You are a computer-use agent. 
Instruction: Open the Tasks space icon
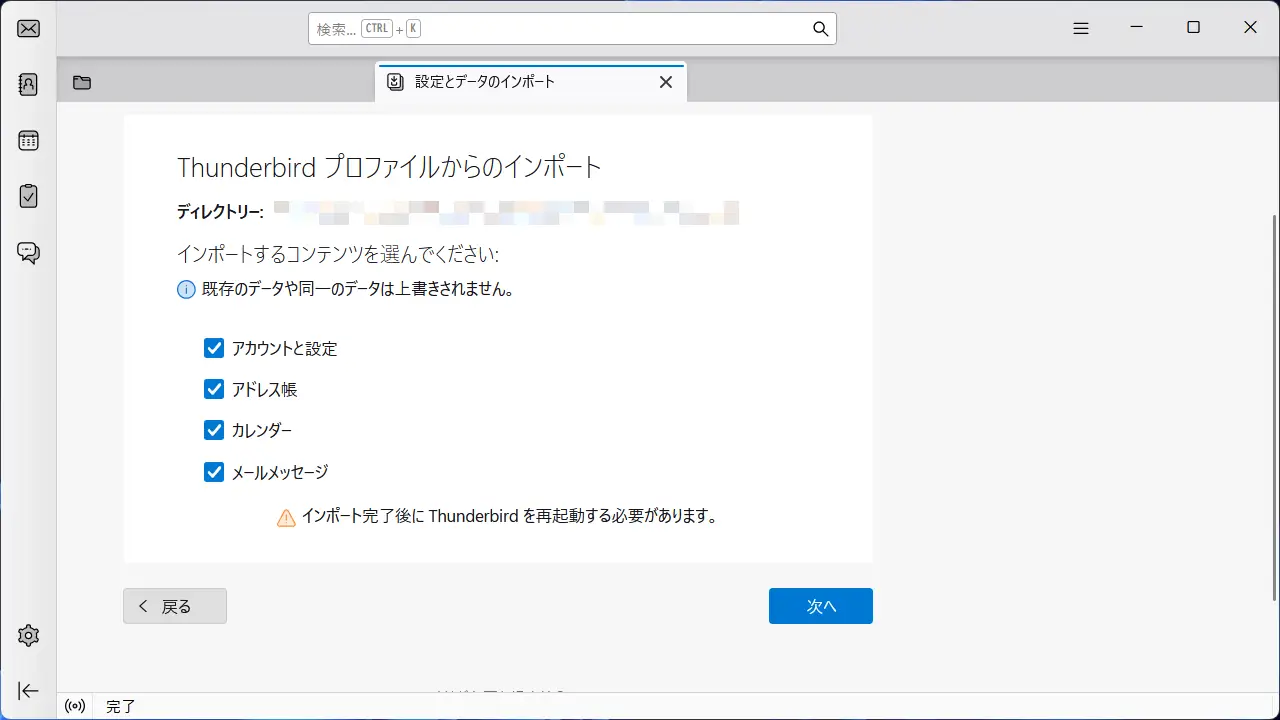(28, 196)
